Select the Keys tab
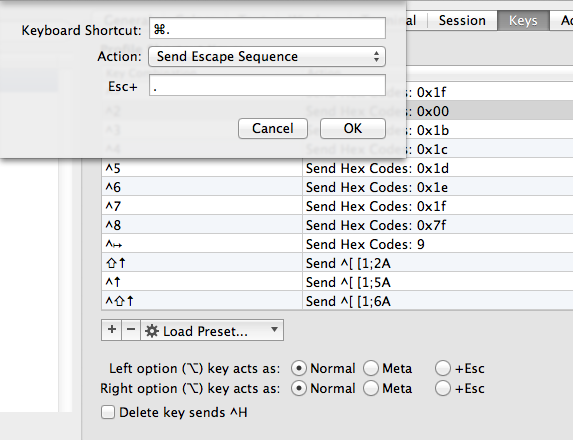This screenshot has width=573, height=440. 523,20
